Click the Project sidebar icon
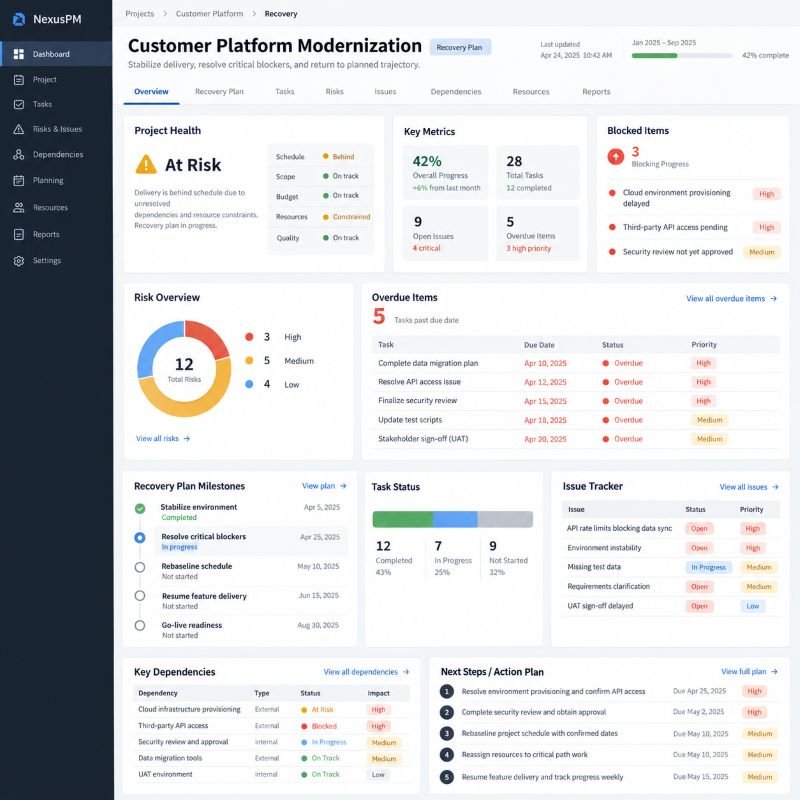Viewport: 800px width, 800px height. tap(19, 80)
